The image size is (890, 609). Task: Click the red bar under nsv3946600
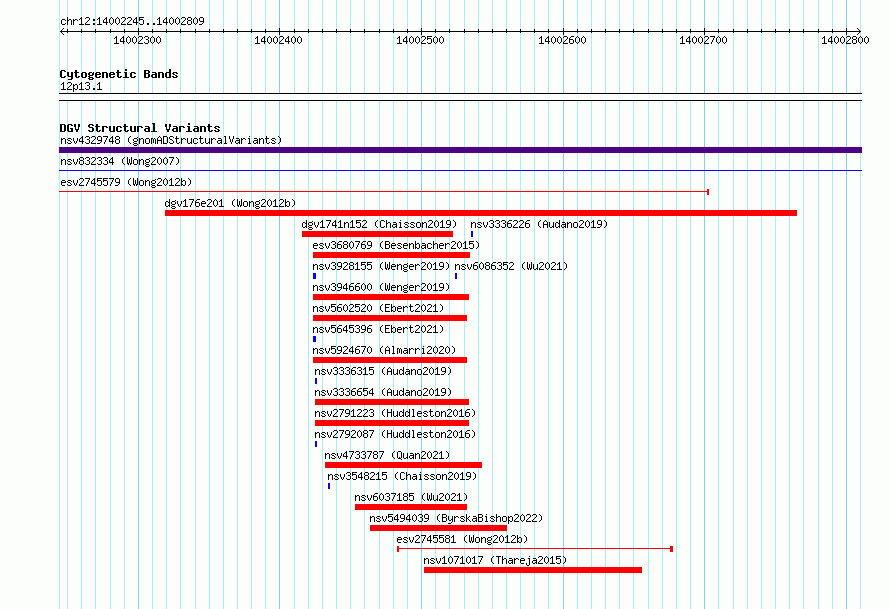(391, 297)
